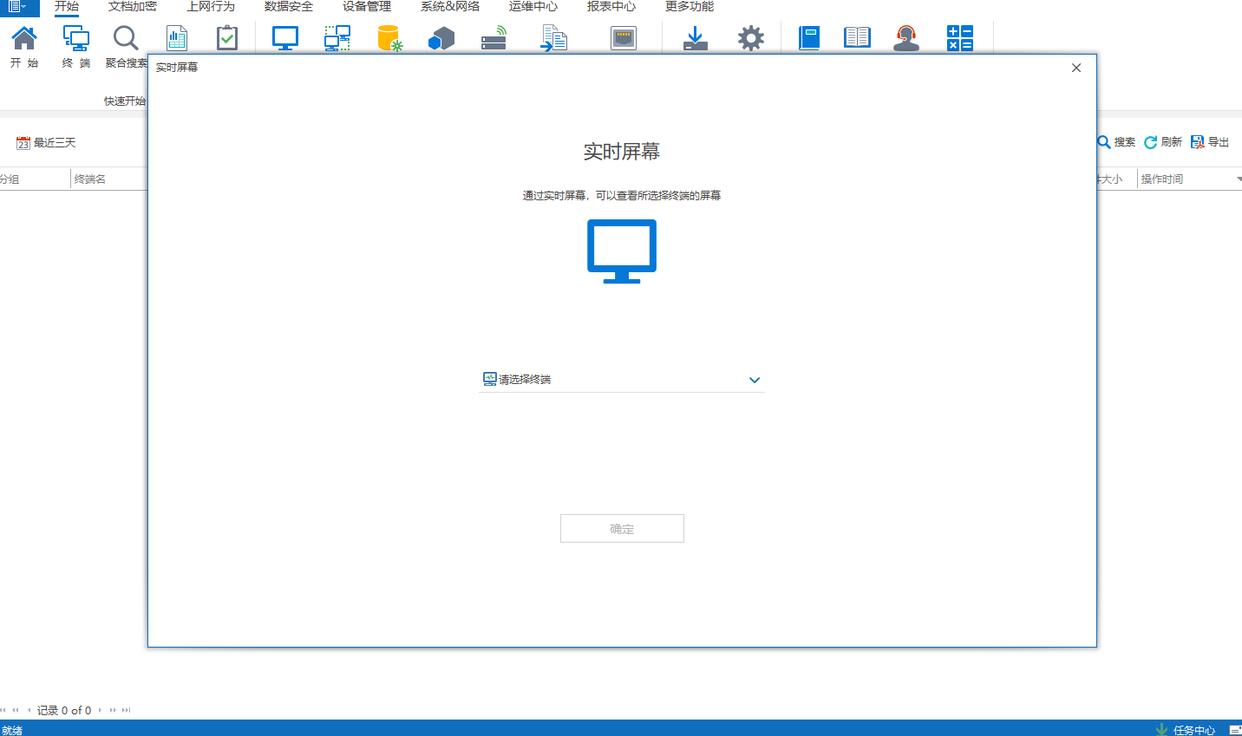Click the 就绪 status text

[11, 730]
